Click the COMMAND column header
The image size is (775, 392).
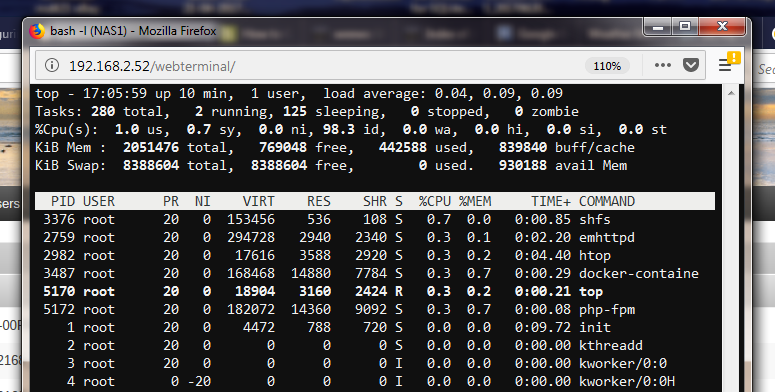pos(607,202)
